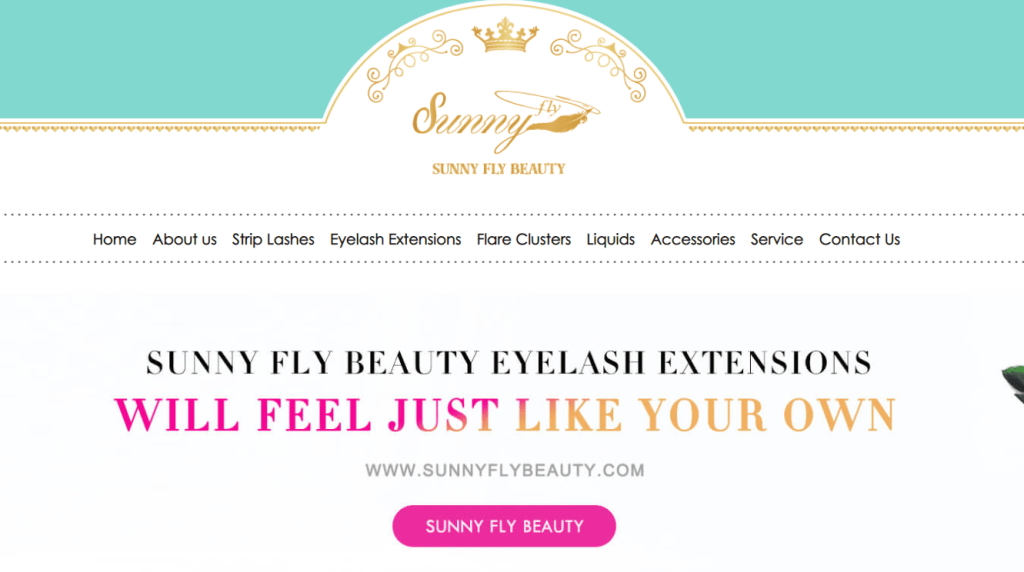Click the gold crown emblem
Image resolution: width=1024 pixels, height=572 pixels.
coord(505,35)
